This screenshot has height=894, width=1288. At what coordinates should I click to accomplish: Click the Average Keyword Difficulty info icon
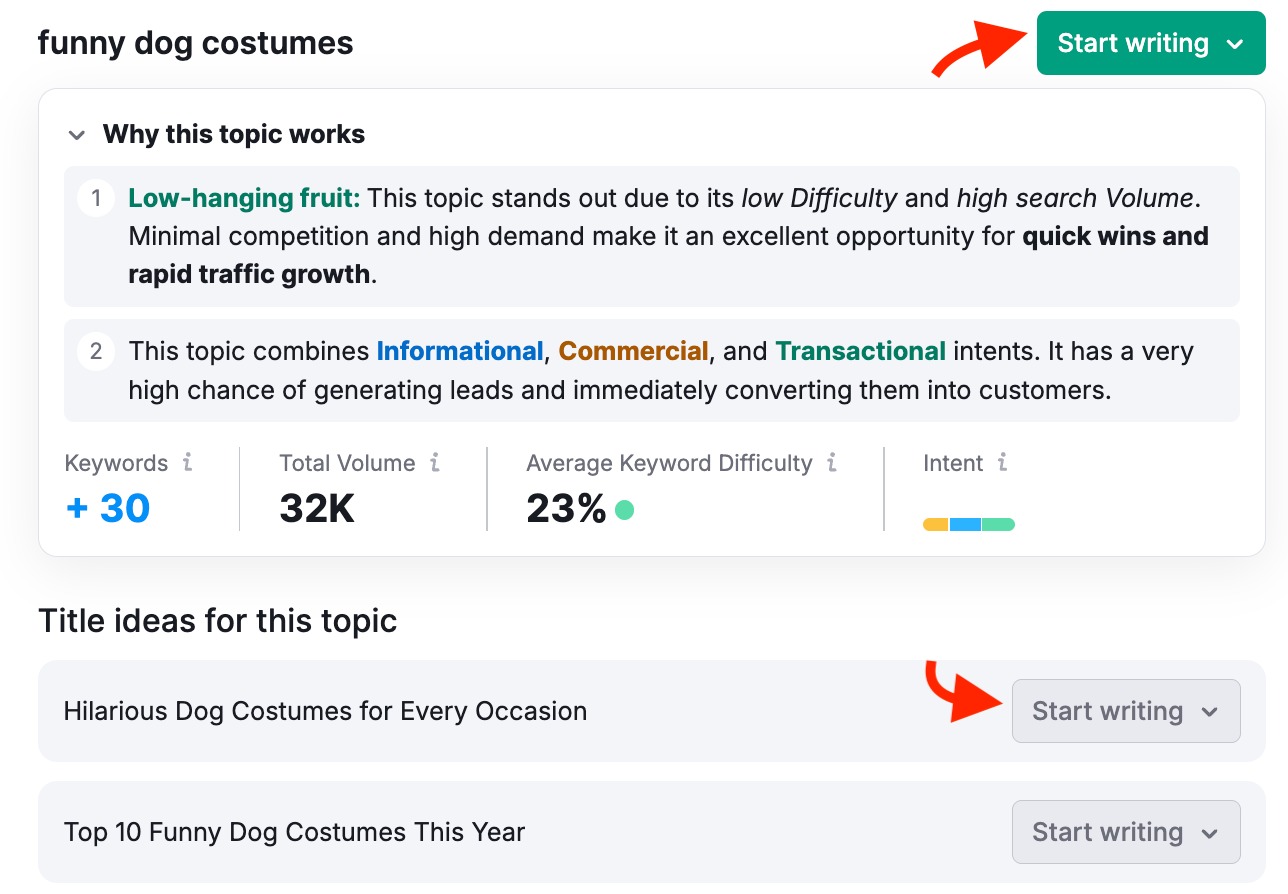tap(832, 463)
